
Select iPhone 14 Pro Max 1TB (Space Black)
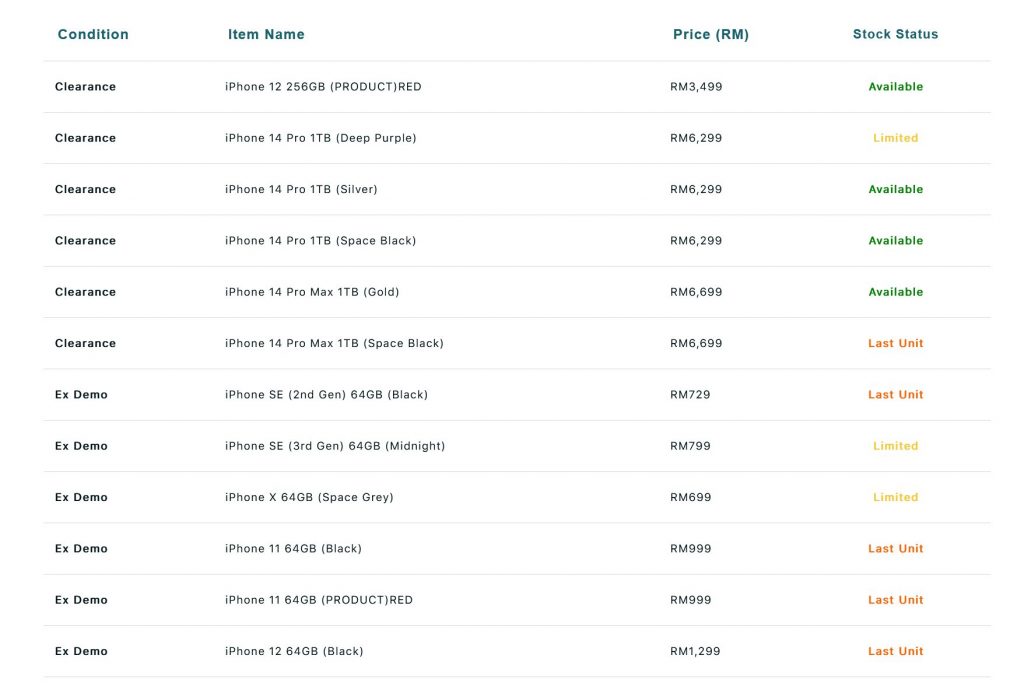[334, 343]
